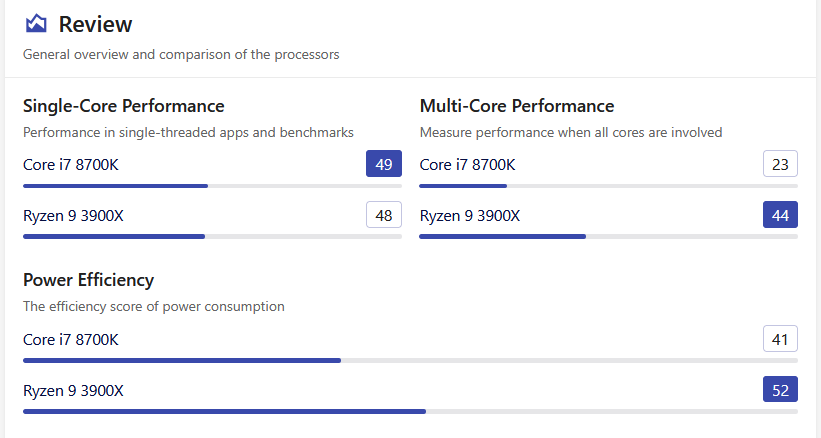The height and width of the screenshot is (438, 821).
Task: Click the Ryzen 9 3900X power efficiency bar
Action: pyautogui.click(x=410, y=411)
